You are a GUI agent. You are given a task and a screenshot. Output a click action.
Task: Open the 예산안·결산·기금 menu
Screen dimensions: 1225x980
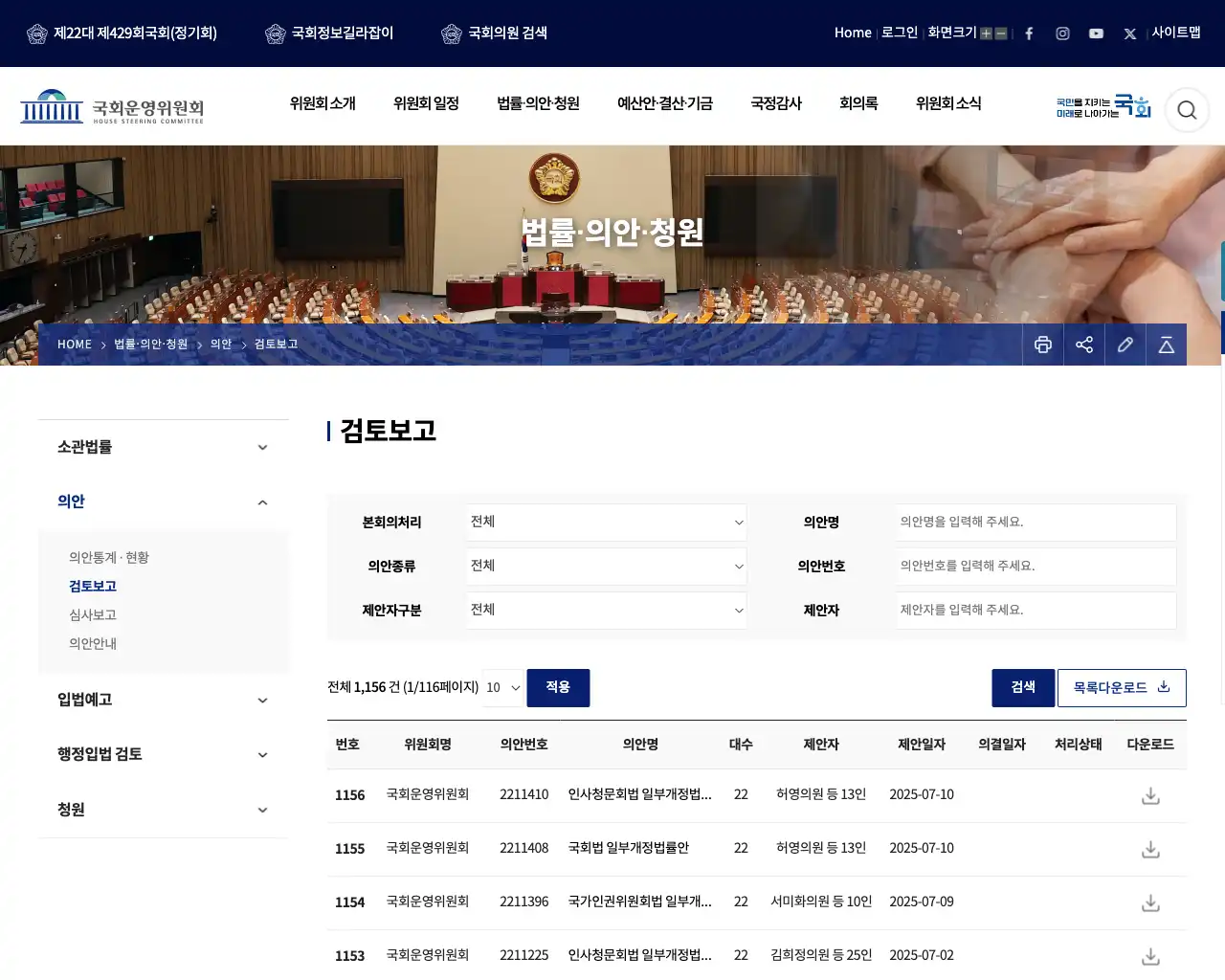pos(664,103)
